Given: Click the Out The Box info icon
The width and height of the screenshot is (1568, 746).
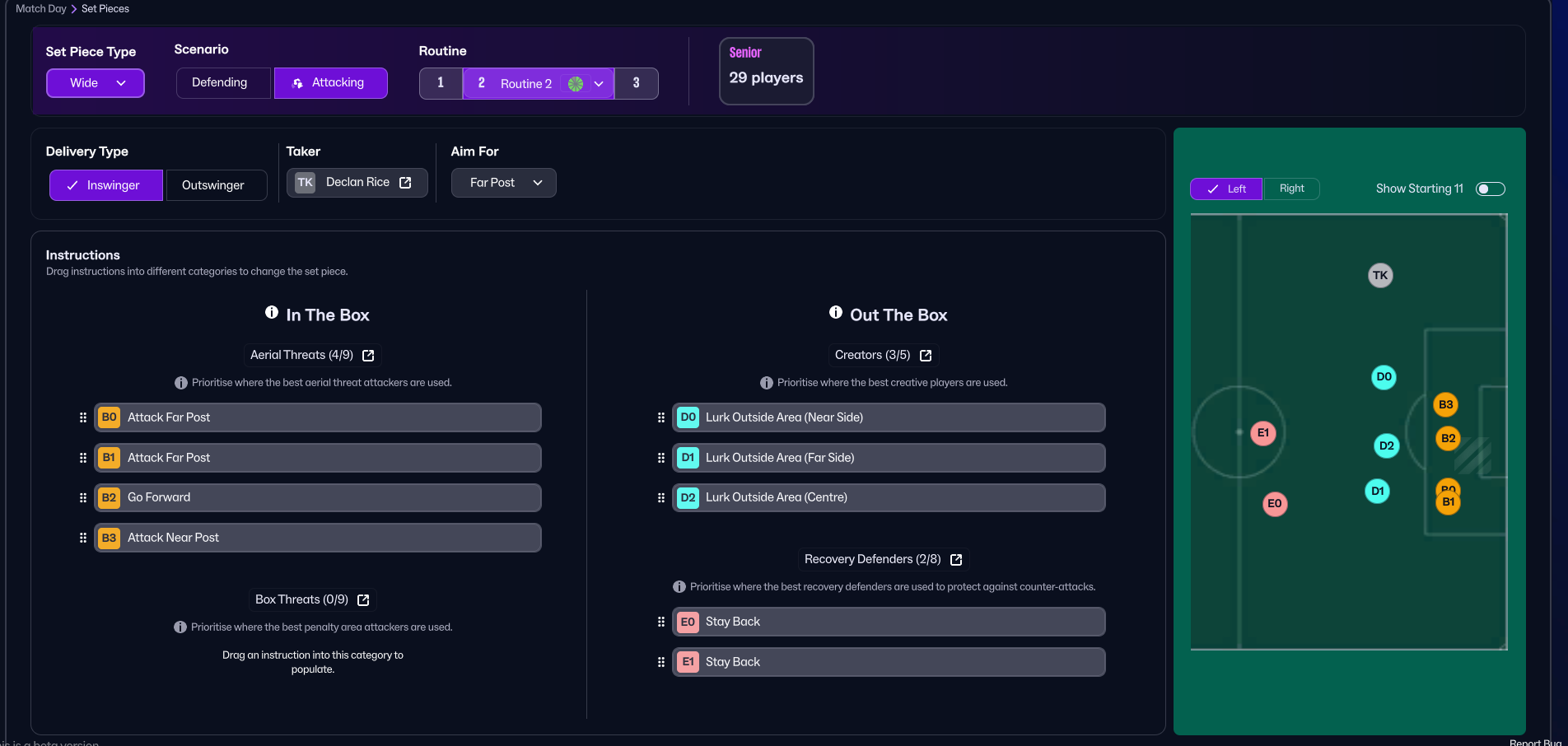Looking at the screenshot, I should [x=836, y=313].
